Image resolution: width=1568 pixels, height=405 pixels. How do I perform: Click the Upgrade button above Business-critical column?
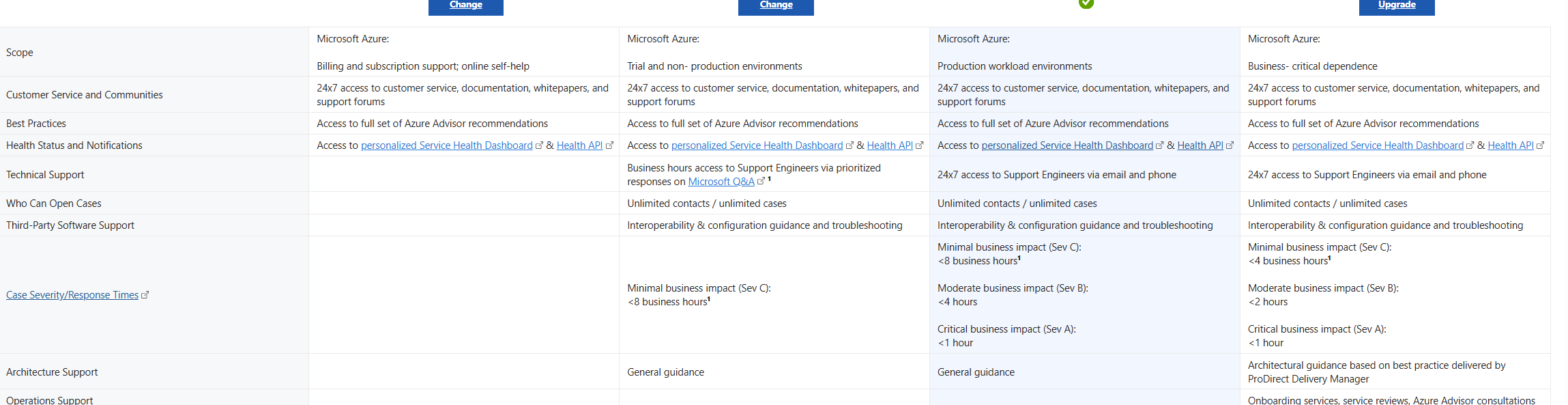(1397, 6)
